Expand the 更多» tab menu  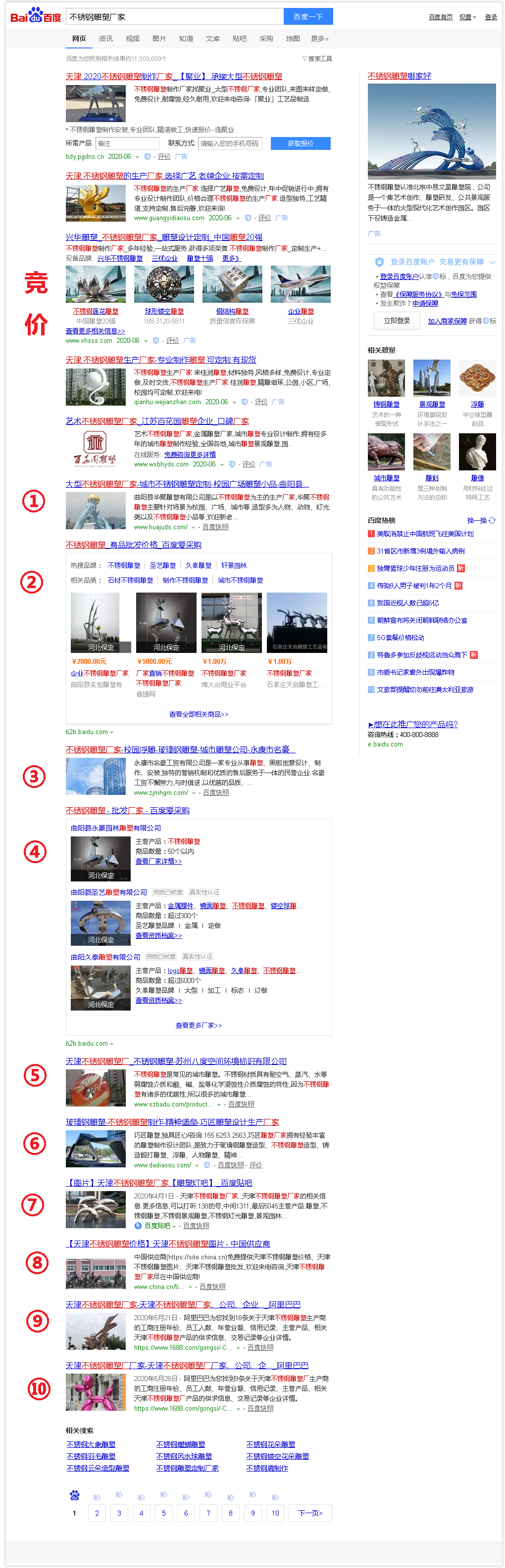pos(319,39)
